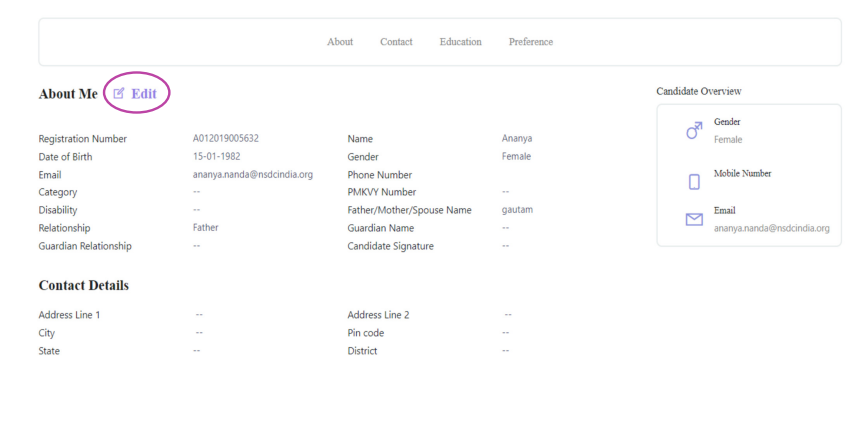Click the name value Ananya
Viewport: 858px width, 442px height.
tap(518, 139)
